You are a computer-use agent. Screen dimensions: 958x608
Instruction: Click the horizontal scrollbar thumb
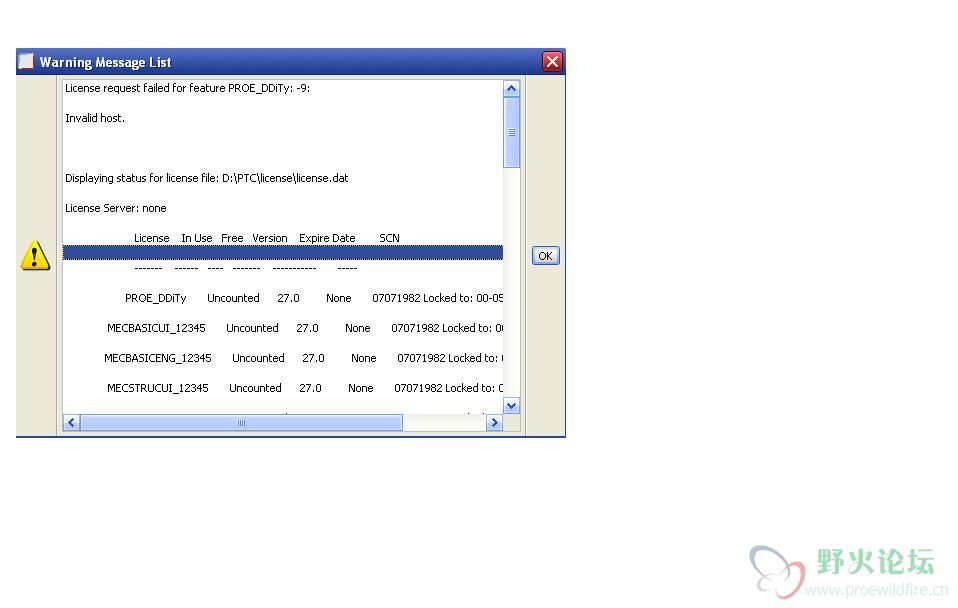[x=241, y=423]
